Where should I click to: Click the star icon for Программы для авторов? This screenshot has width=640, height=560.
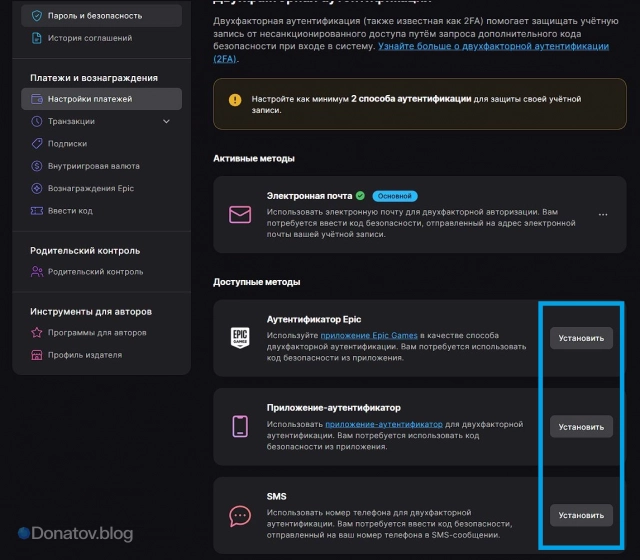click(37, 332)
